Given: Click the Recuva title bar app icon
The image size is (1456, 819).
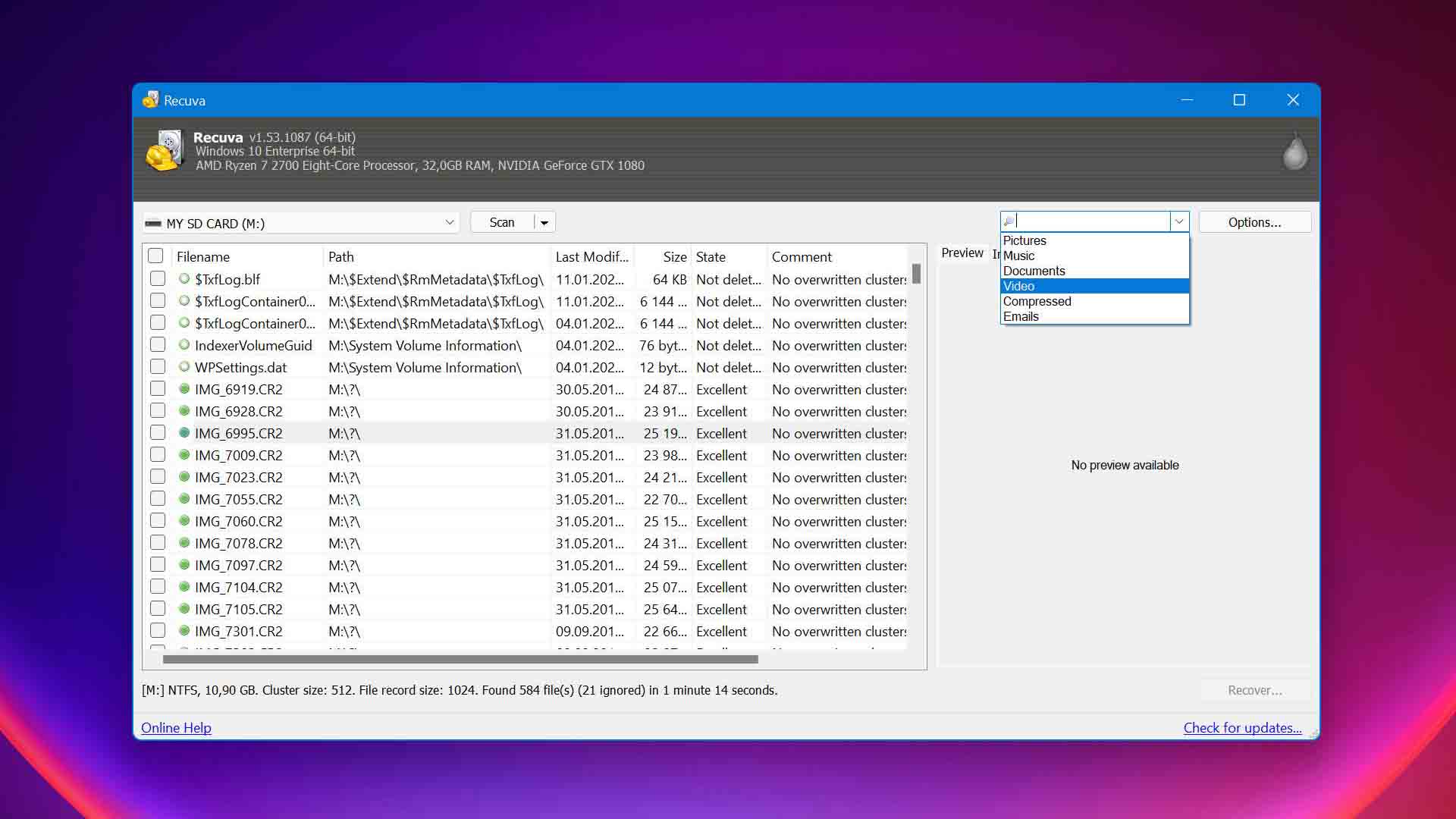Looking at the screenshot, I should pos(150,100).
